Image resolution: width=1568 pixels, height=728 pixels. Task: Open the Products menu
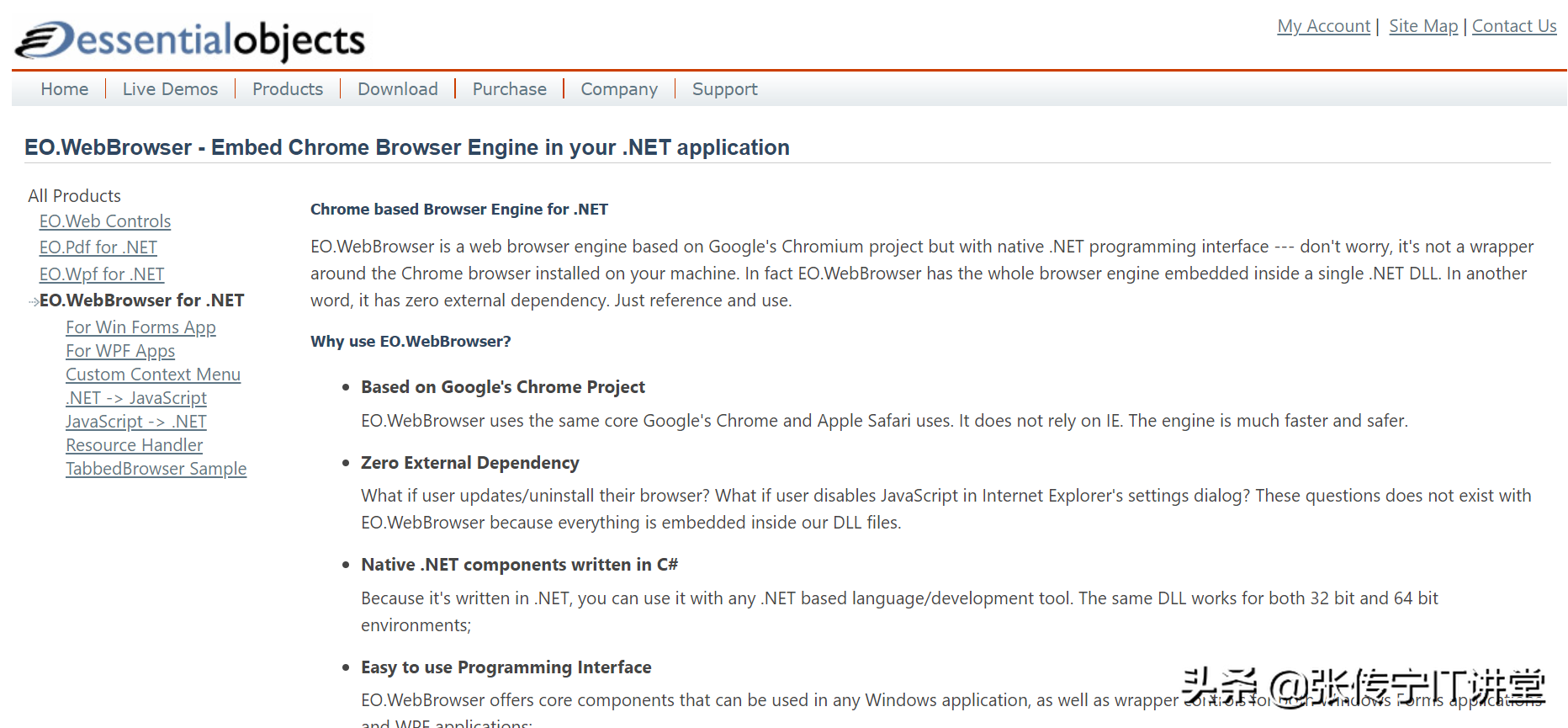click(288, 89)
